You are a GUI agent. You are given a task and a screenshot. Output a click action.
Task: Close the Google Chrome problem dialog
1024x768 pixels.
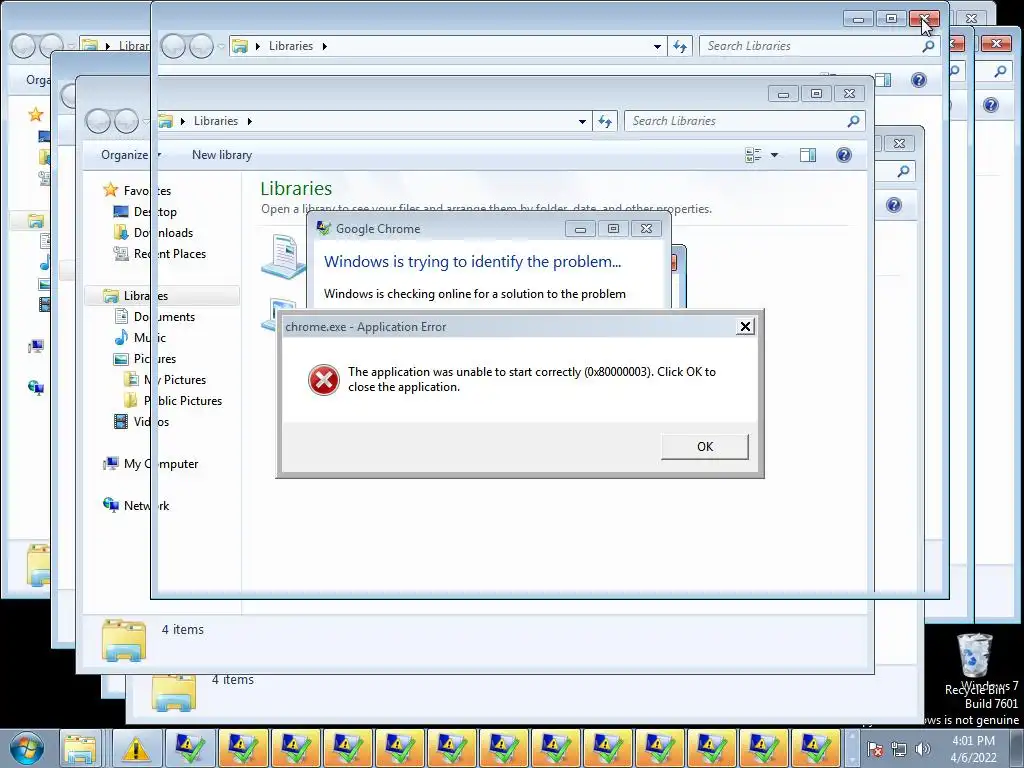pos(647,229)
